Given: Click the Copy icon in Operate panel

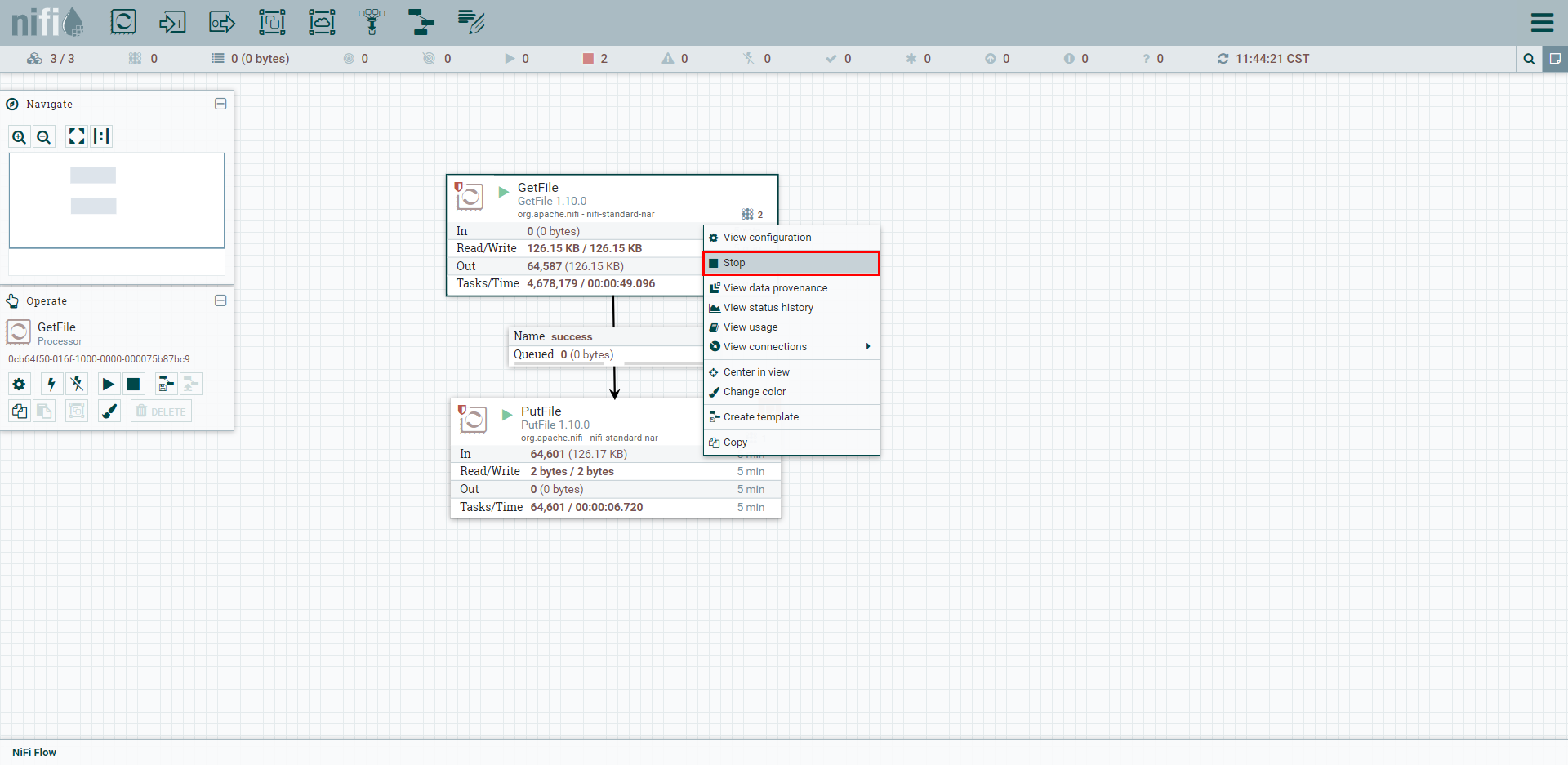Looking at the screenshot, I should pos(20,411).
